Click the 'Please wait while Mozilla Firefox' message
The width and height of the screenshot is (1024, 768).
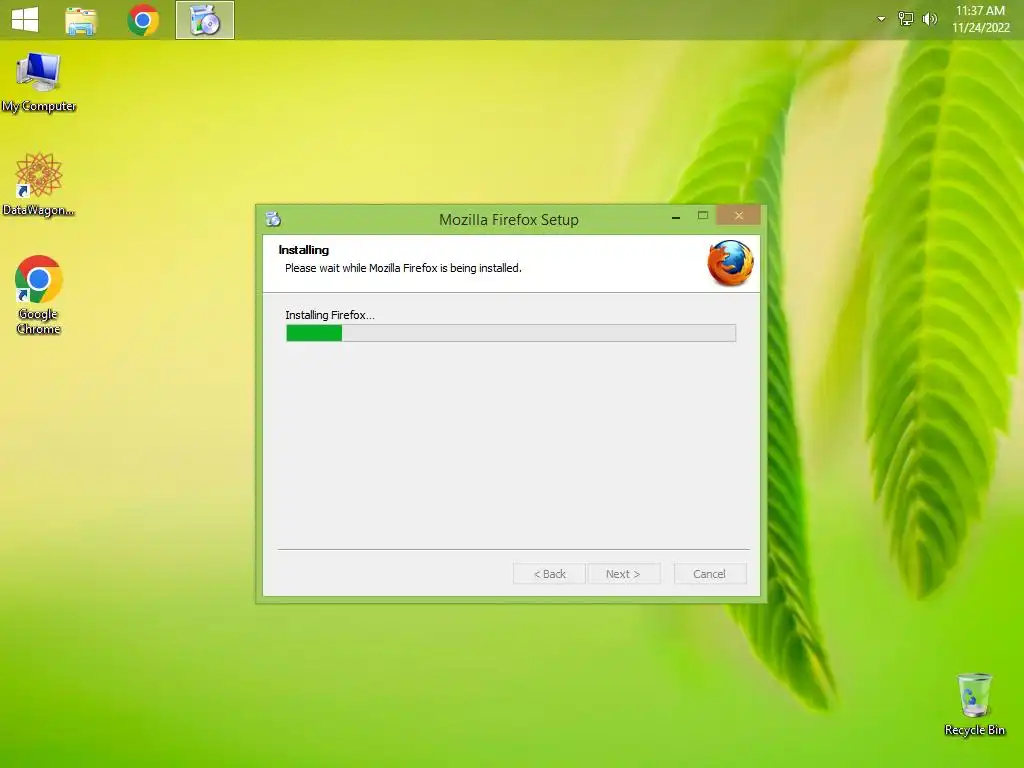click(x=403, y=268)
